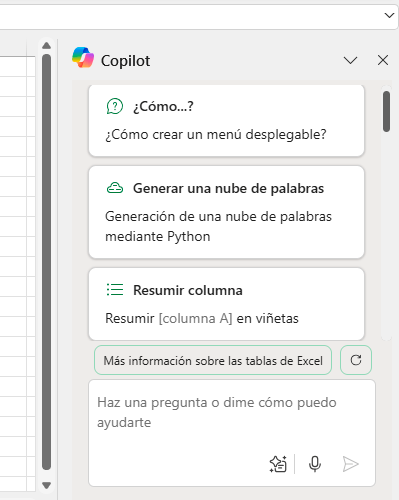
Task: Refresh the suggested prompts
Action: (x=356, y=360)
